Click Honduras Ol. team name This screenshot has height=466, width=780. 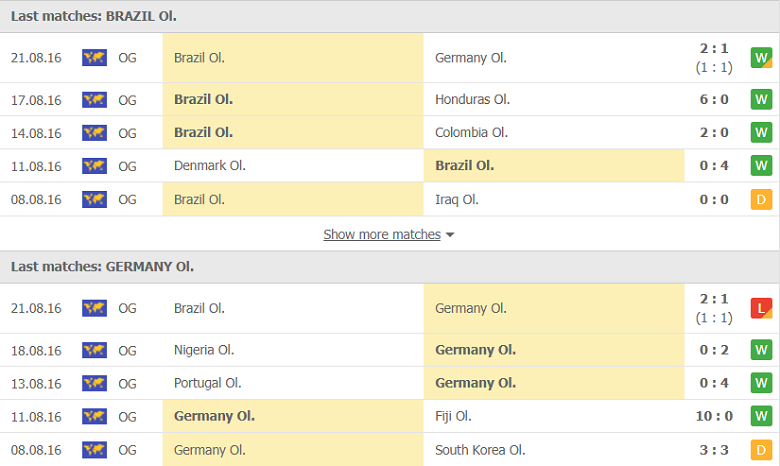pos(472,99)
